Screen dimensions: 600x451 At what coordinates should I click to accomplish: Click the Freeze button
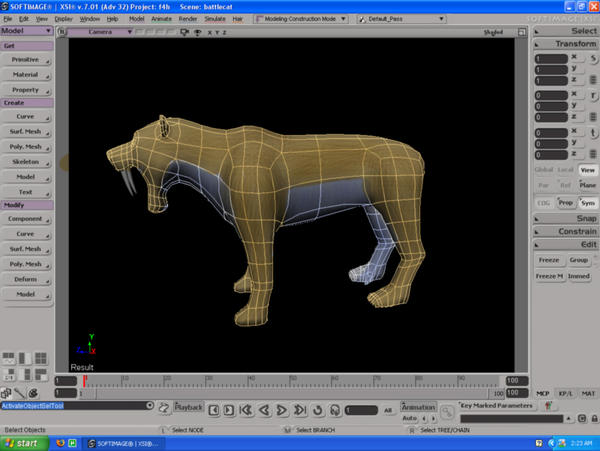pyautogui.click(x=549, y=260)
